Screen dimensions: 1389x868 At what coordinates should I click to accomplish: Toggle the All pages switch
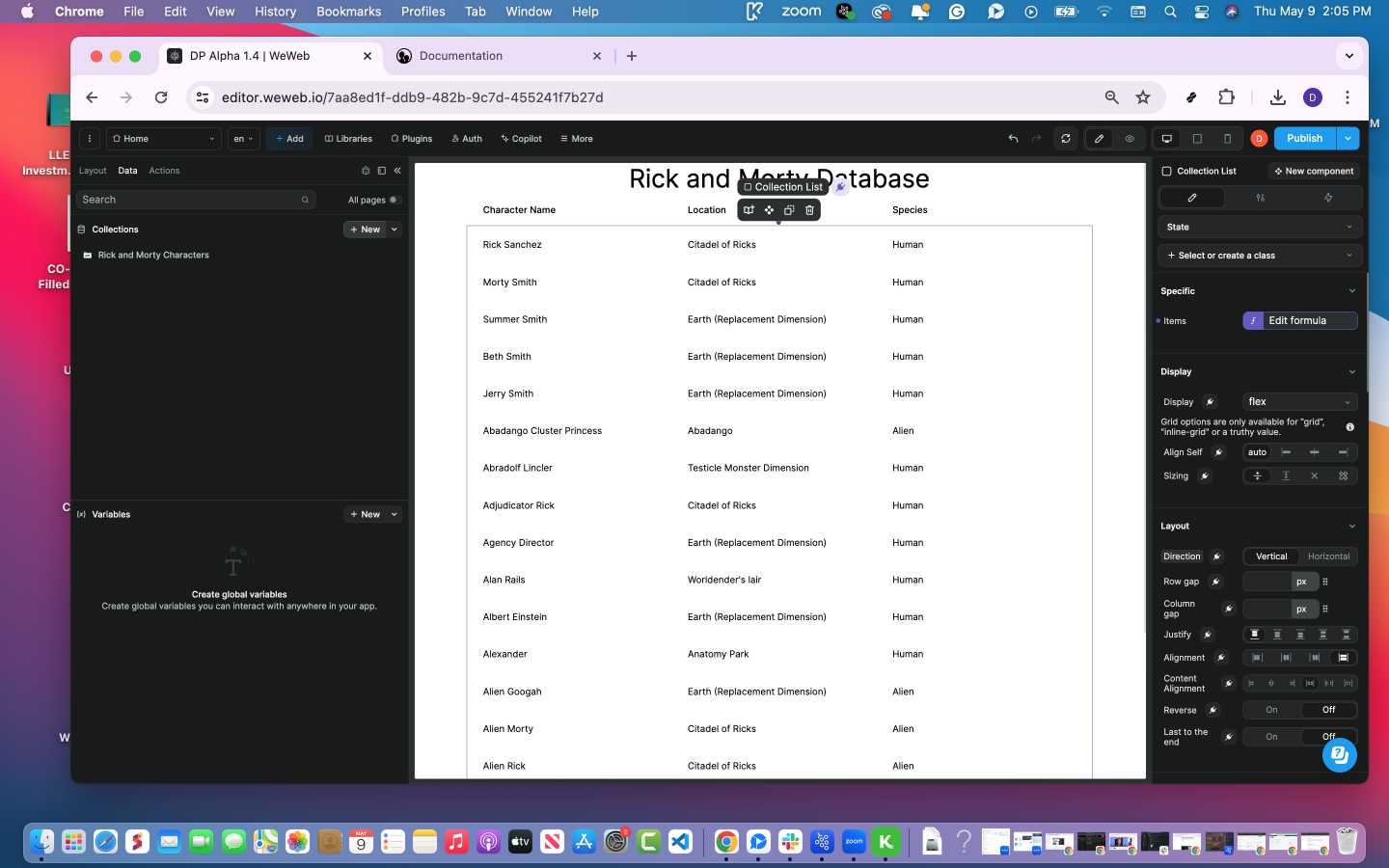394,200
